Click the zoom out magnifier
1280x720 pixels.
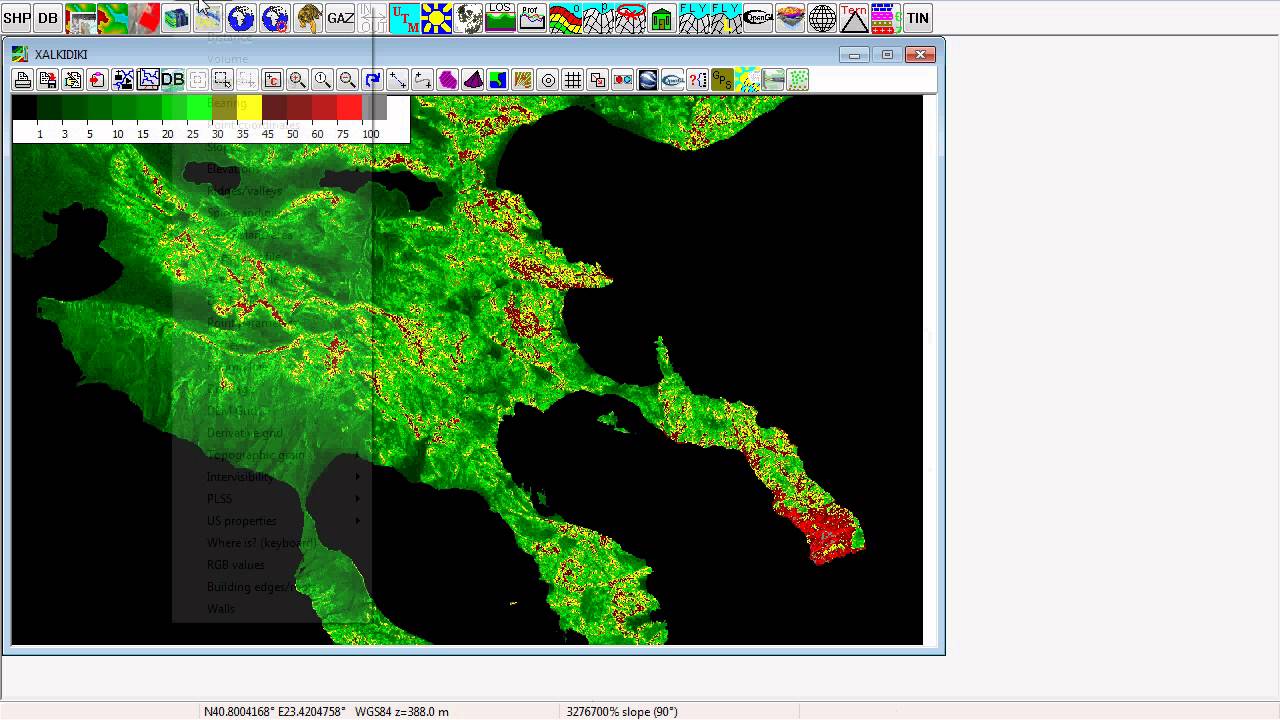point(347,80)
